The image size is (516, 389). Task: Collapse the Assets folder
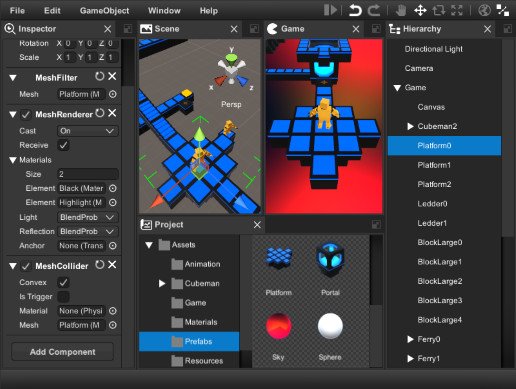(x=149, y=245)
